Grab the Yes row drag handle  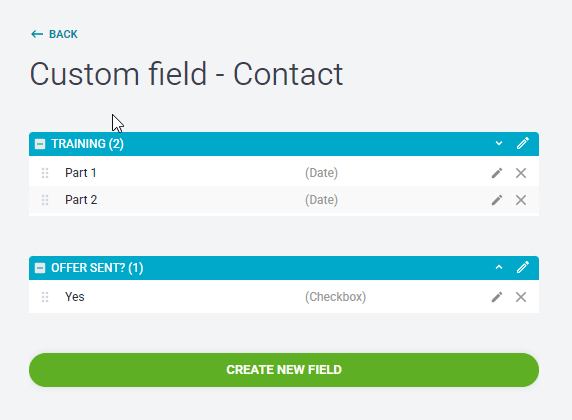point(45,297)
